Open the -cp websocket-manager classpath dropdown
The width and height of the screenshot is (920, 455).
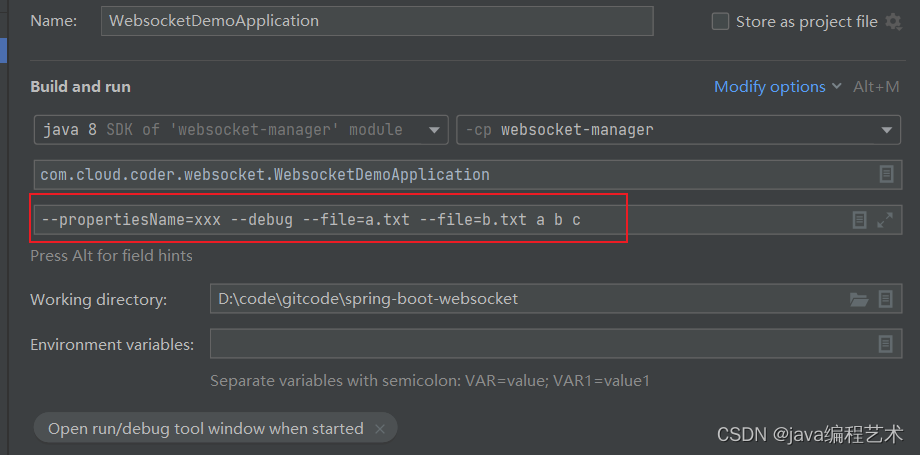coord(678,130)
